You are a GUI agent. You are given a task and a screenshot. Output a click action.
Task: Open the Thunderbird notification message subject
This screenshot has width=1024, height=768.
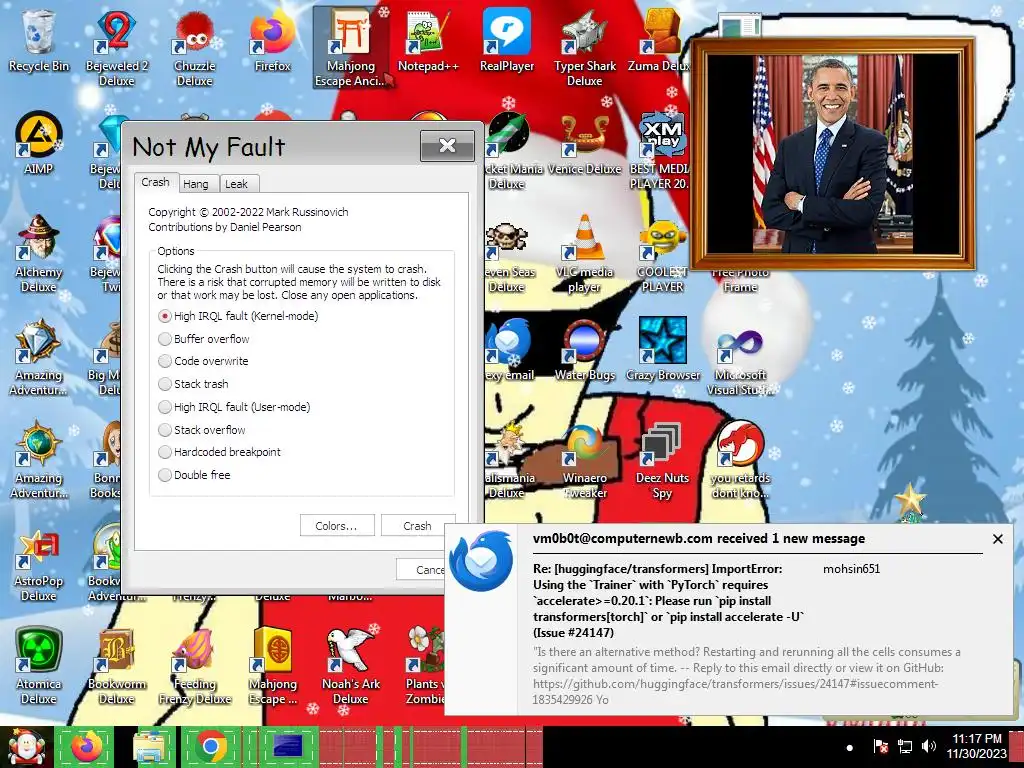669,601
